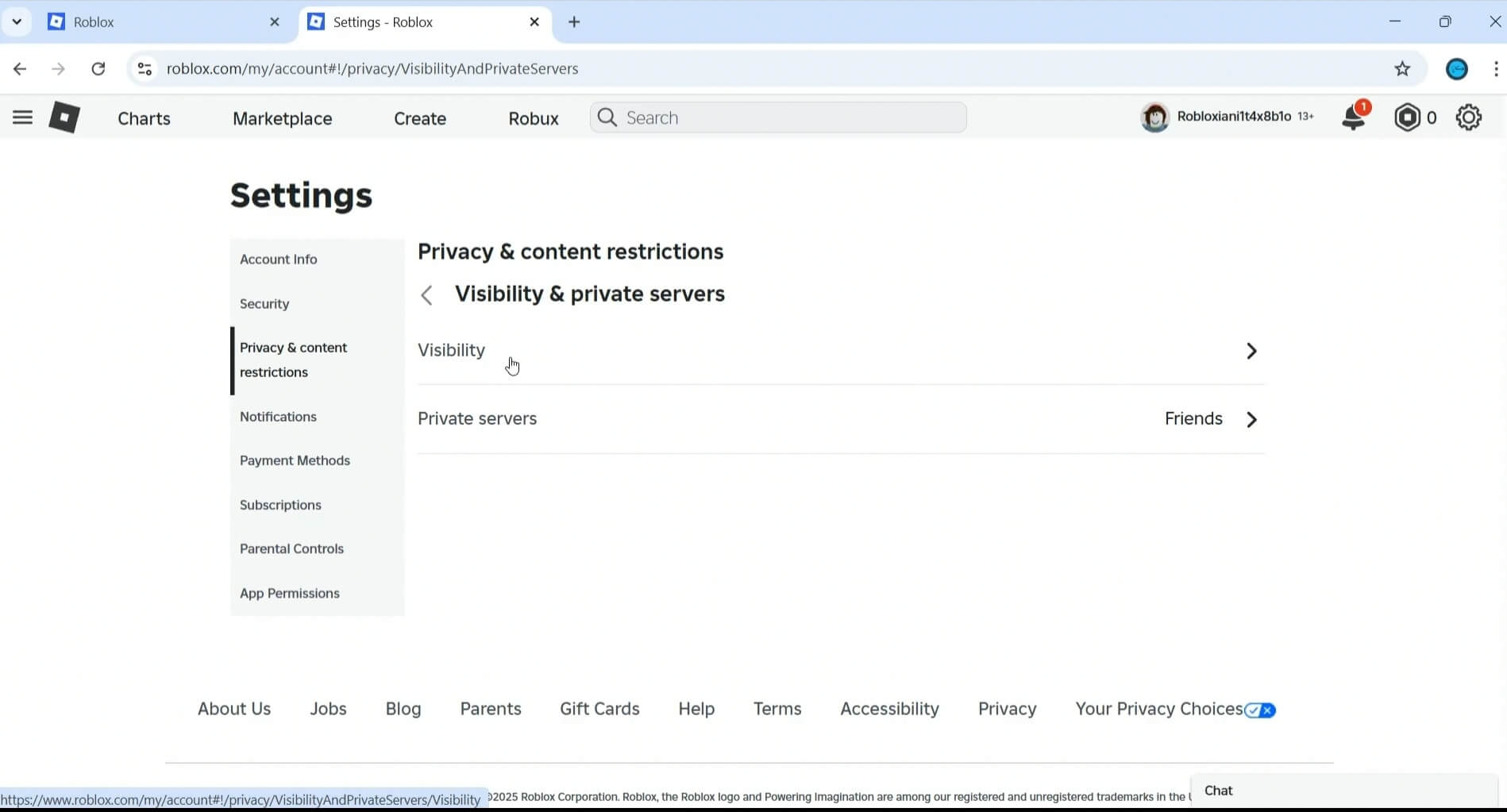Viewport: 1507px width, 812px height.
Task: Expand the Private servers row chevron
Action: (1251, 419)
